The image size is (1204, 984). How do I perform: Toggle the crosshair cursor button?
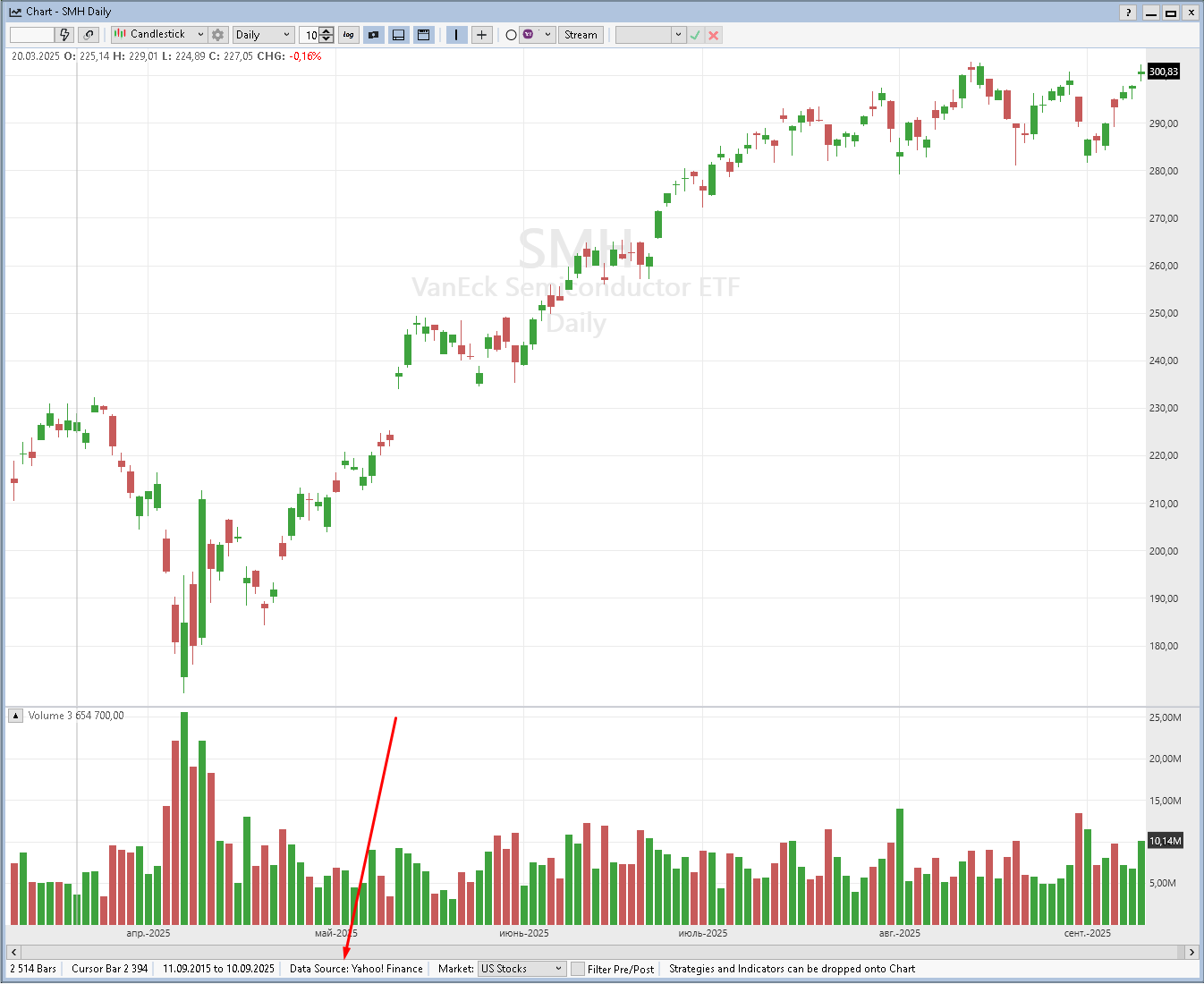(481, 35)
